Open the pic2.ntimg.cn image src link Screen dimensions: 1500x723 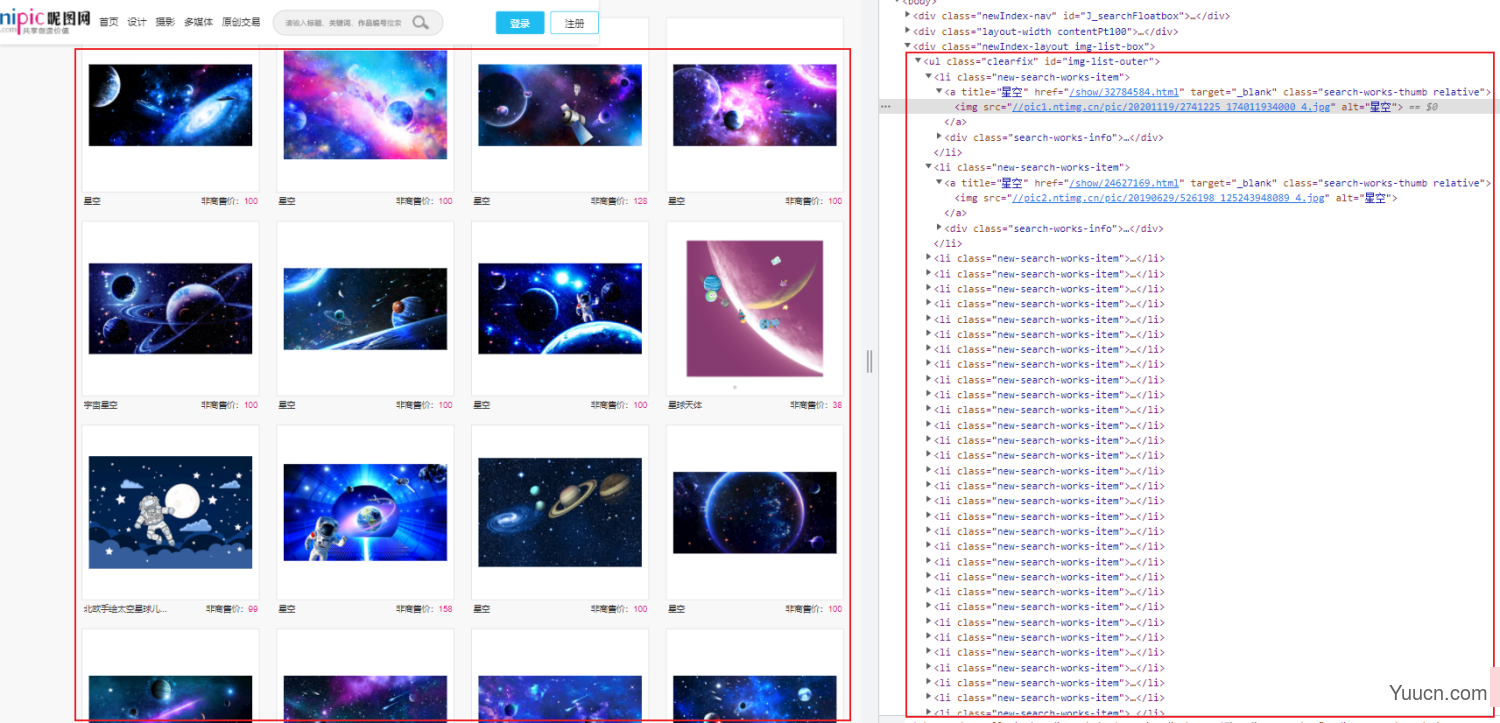tap(1169, 198)
